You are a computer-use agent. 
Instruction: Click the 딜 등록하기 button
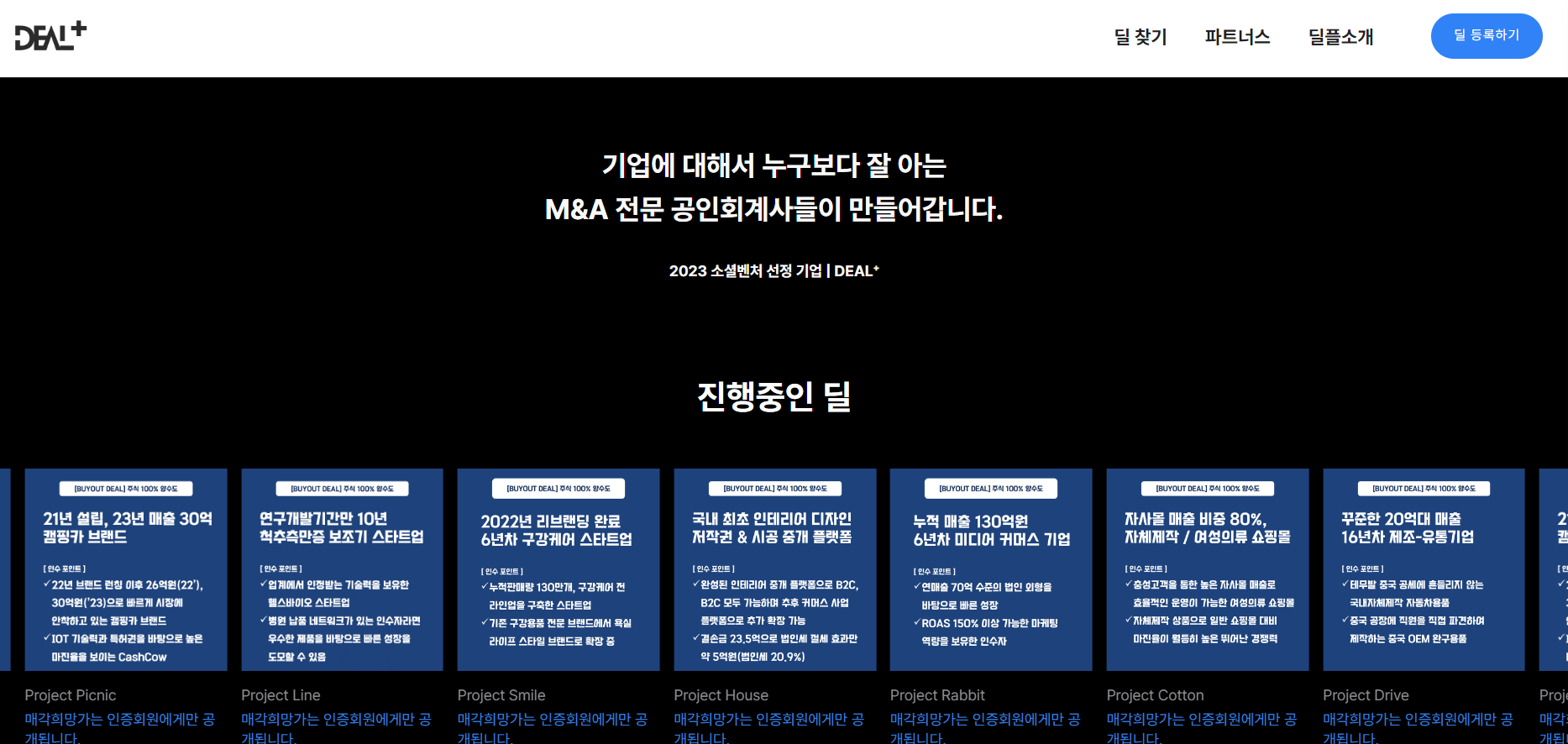point(1487,36)
